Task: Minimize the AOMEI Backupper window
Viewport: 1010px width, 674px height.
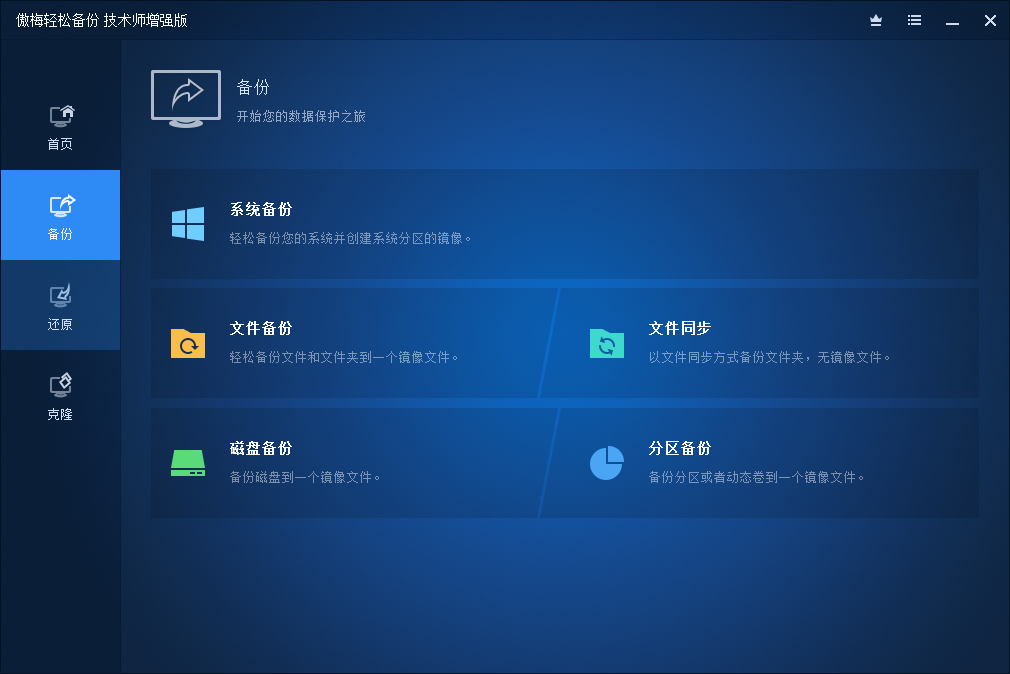Action: [x=953, y=21]
